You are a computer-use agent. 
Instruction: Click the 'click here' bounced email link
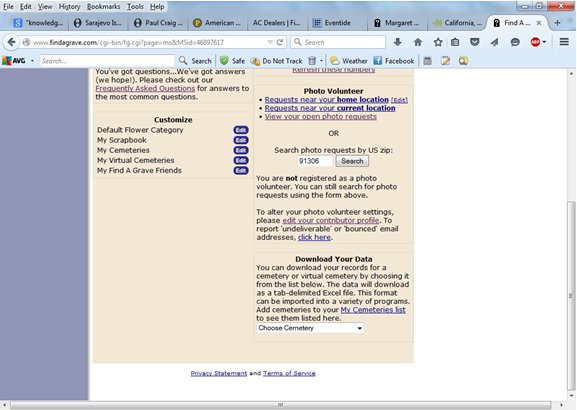[x=314, y=237]
